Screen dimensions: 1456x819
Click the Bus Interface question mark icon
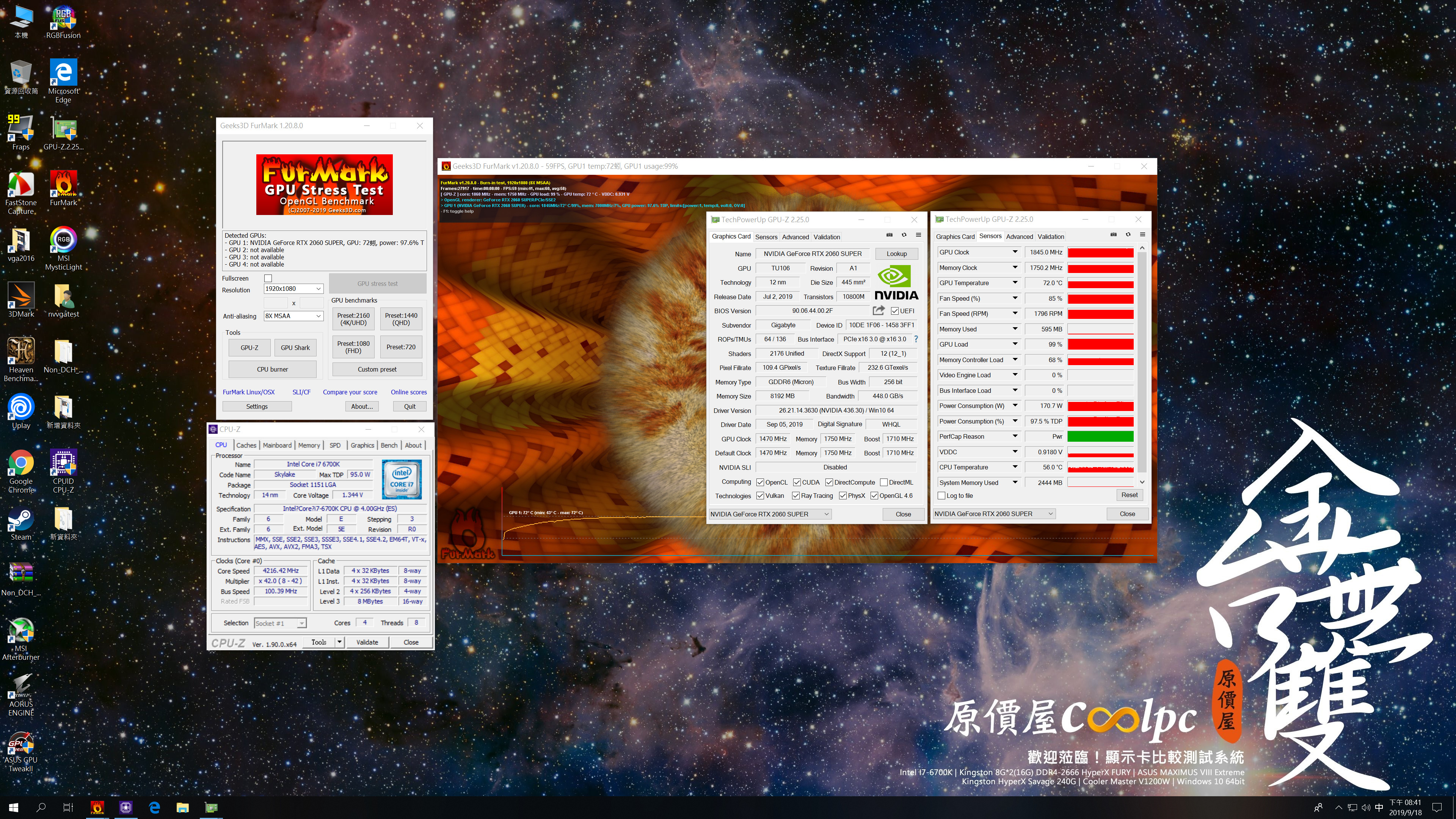click(916, 339)
